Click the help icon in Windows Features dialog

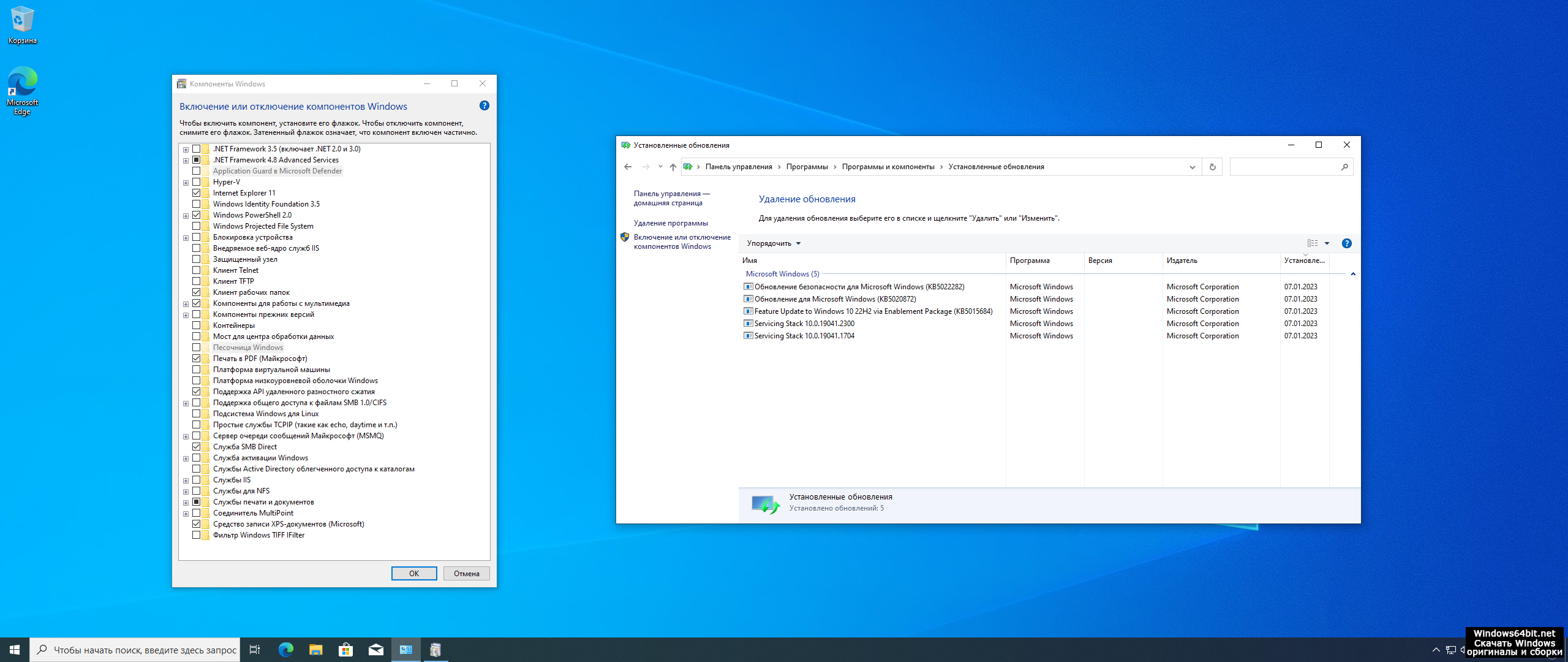[484, 105]
